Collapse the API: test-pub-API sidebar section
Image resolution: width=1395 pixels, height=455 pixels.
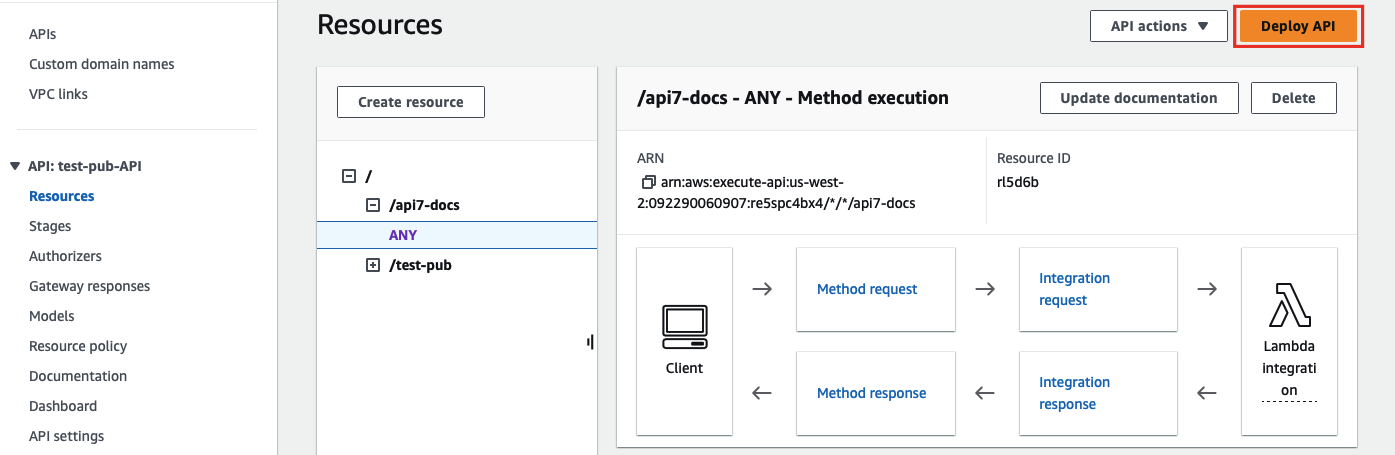(x=14, y=166)
